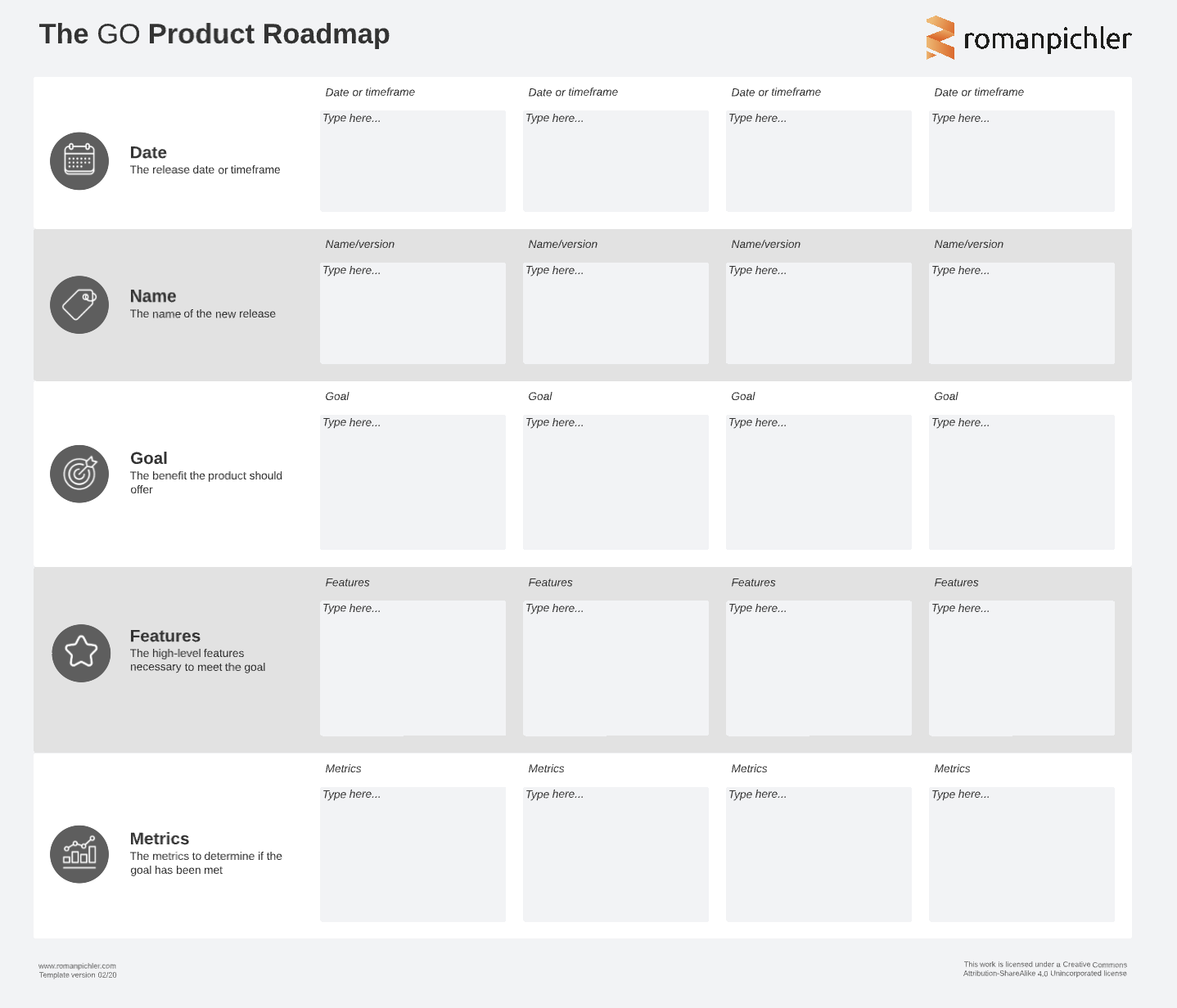Click the first Name/version text field

pos(413,313)
